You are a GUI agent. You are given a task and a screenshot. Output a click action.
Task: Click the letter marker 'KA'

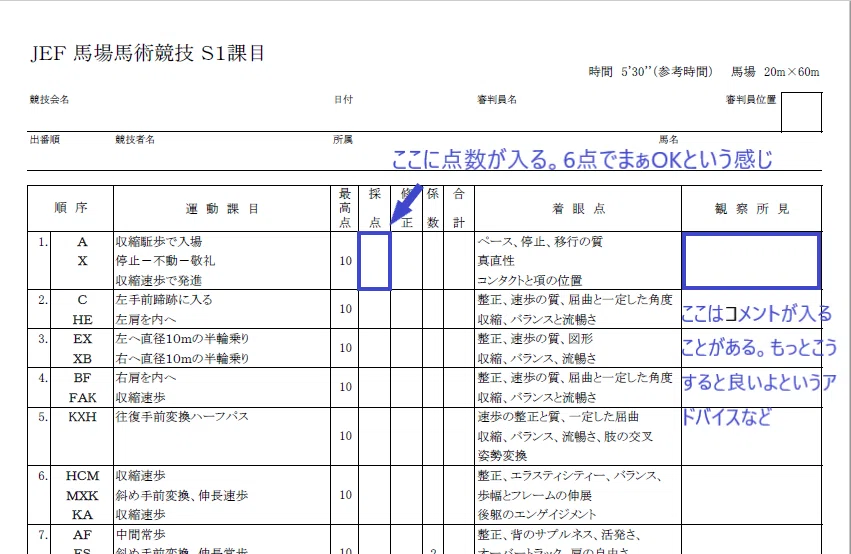[82, 514]
